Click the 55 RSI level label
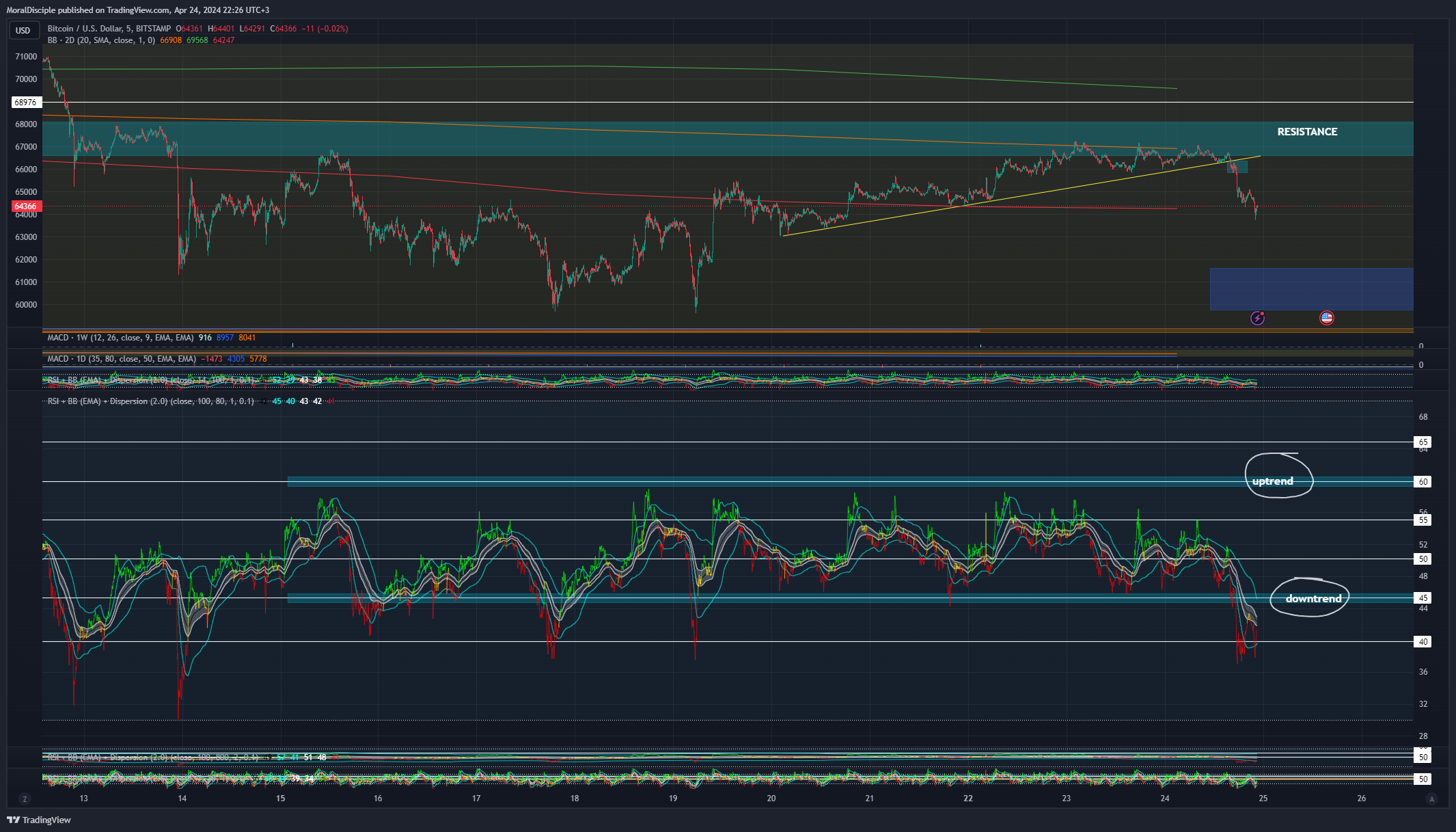 [1423, 520]
